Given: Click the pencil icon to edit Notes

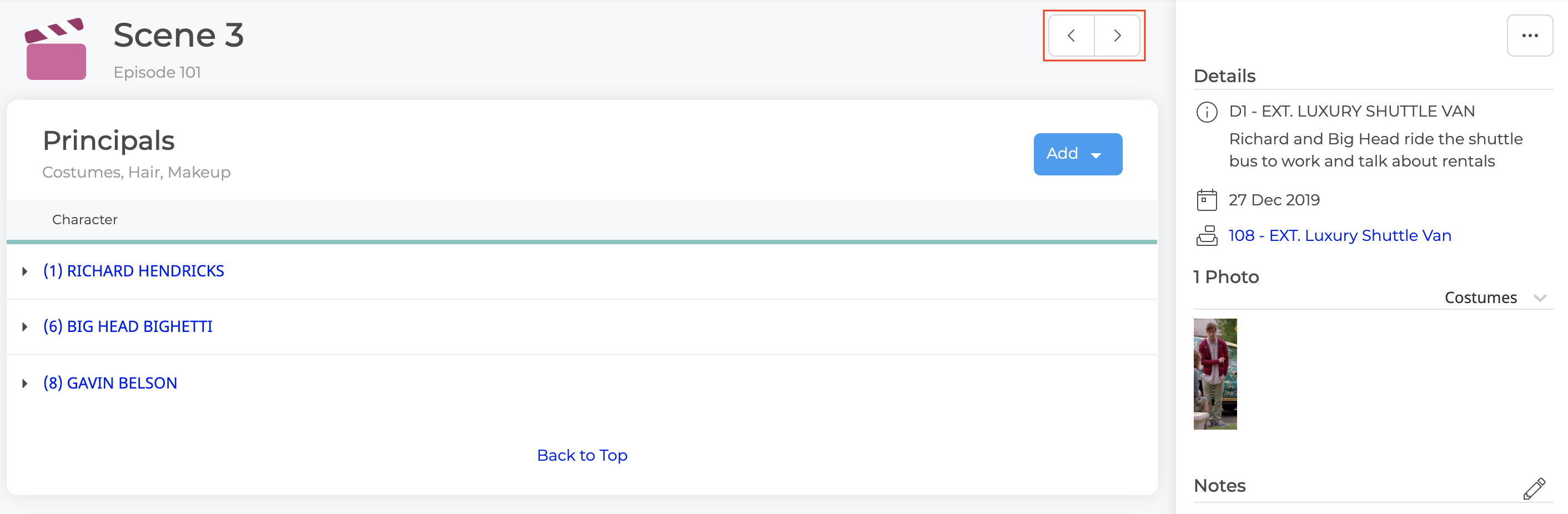Looking at the screenshot, I should point(1534,488).
